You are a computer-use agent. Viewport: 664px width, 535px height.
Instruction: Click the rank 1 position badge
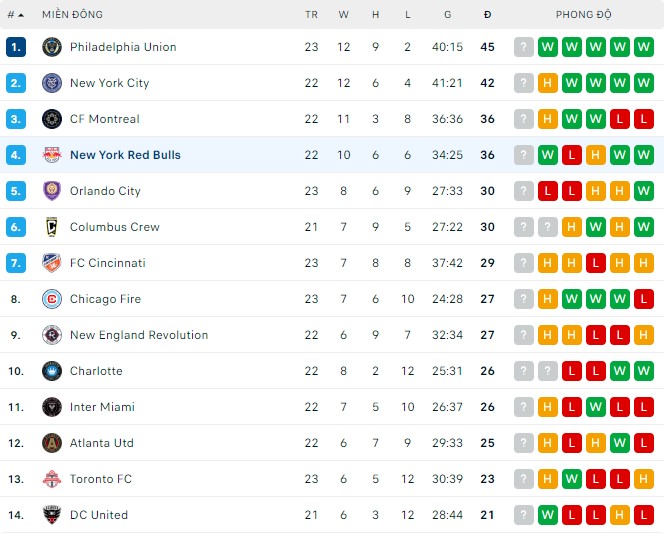click(15, 47)
